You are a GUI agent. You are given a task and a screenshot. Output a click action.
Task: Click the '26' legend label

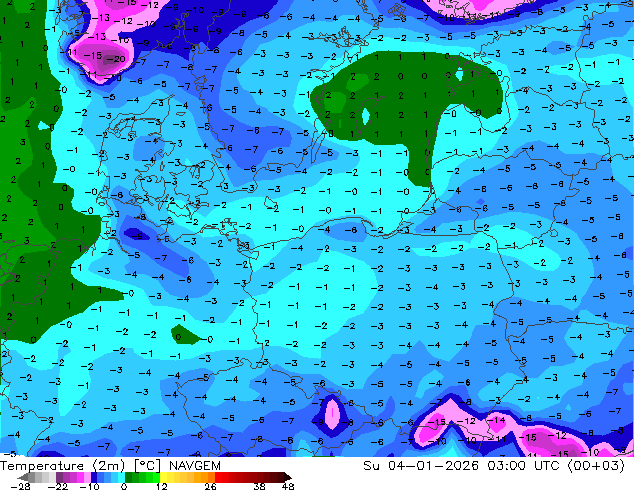210,486
